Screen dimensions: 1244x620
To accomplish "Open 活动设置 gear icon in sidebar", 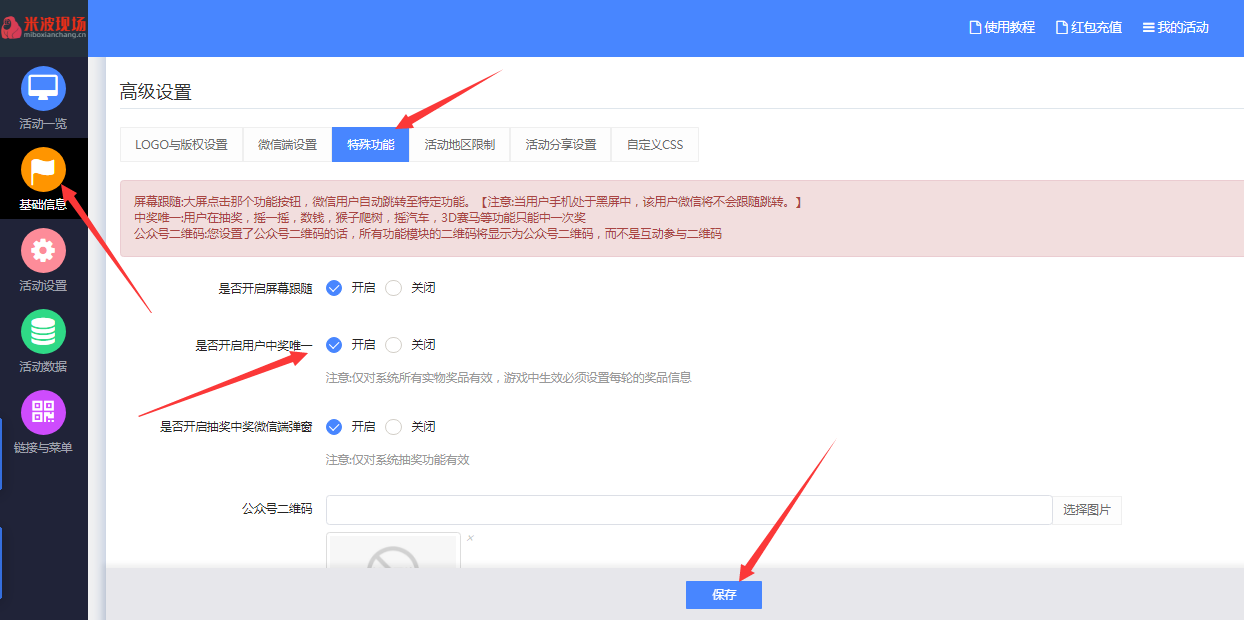I will pyautogui.click(x=43, y=251).
